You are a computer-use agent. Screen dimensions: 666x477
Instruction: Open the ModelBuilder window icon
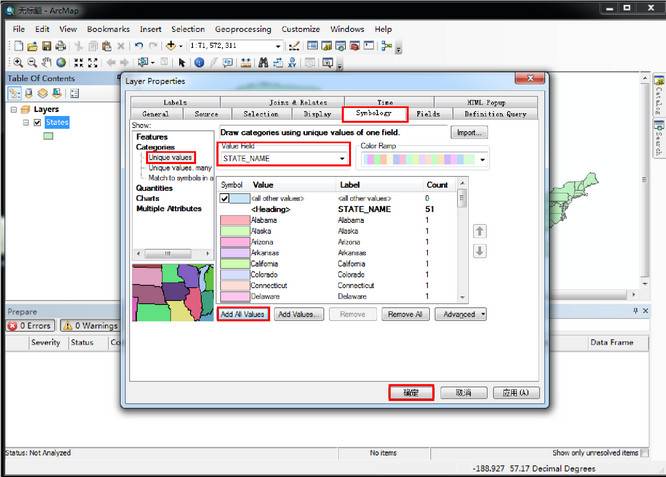coord(386,46)
